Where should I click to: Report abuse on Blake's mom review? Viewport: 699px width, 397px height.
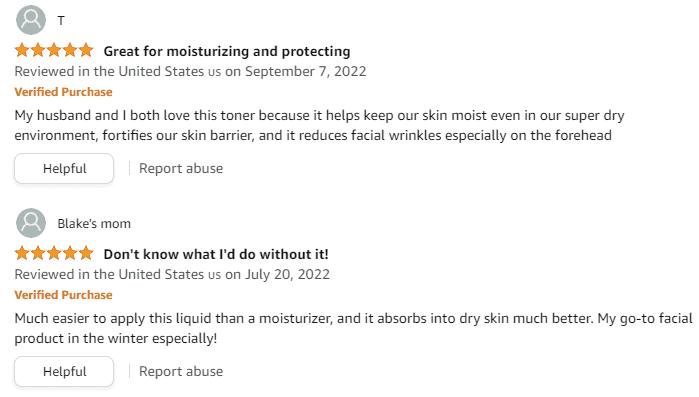point(181,371)
